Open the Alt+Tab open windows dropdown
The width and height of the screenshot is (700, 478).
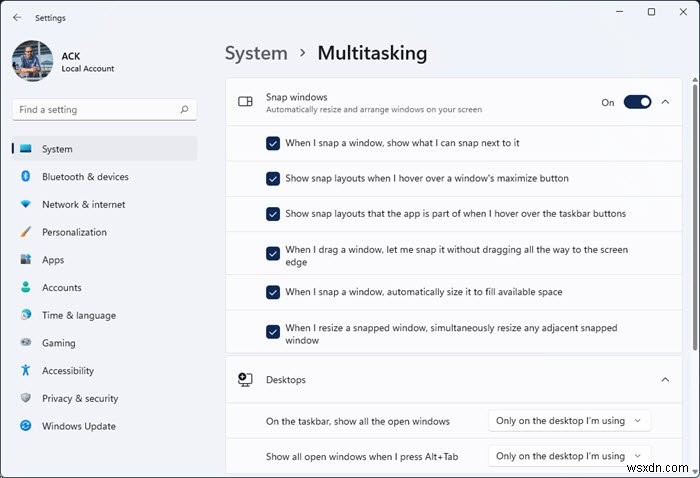569,456
